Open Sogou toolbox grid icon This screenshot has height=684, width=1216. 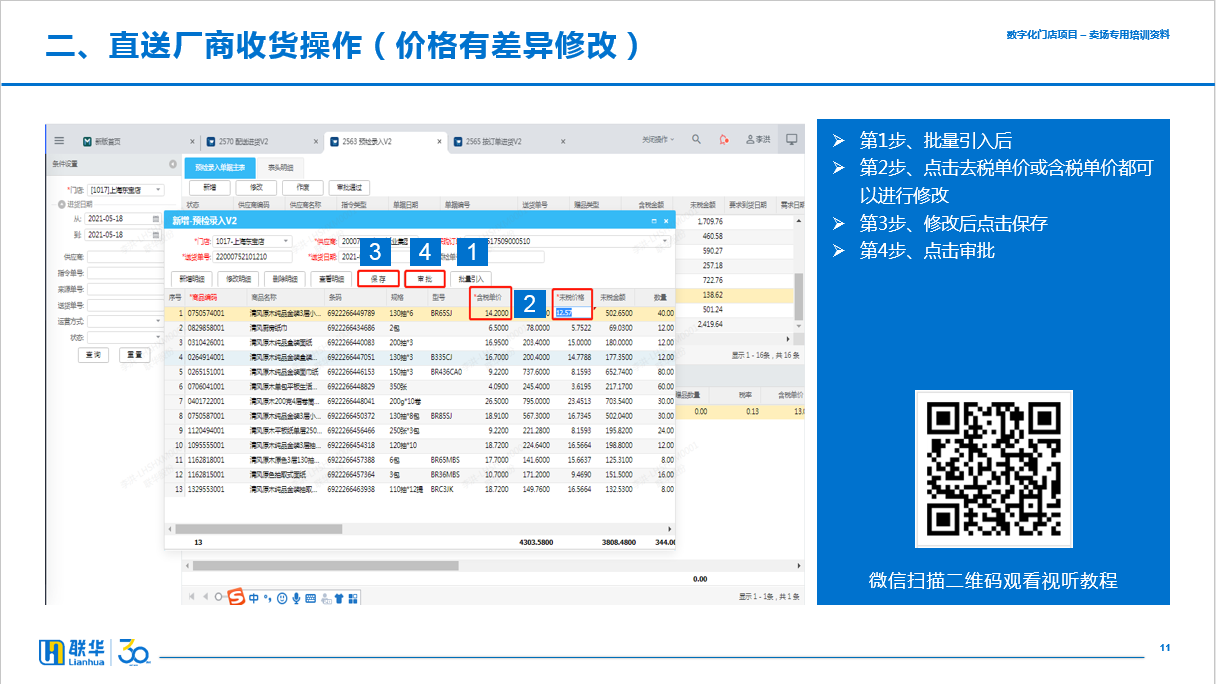click(x=353, y=598)
